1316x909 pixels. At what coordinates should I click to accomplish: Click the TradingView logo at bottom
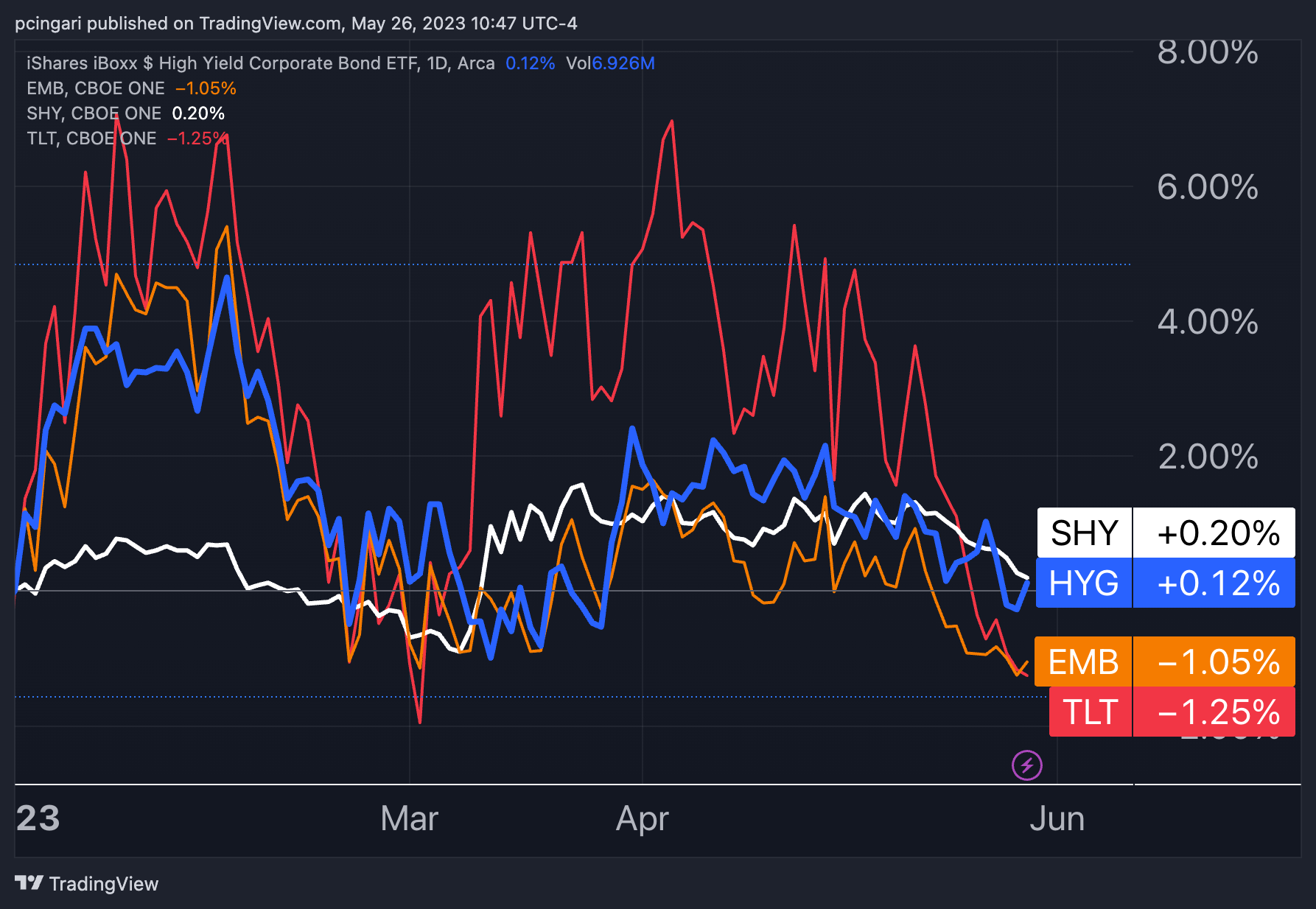click(86, 883)
